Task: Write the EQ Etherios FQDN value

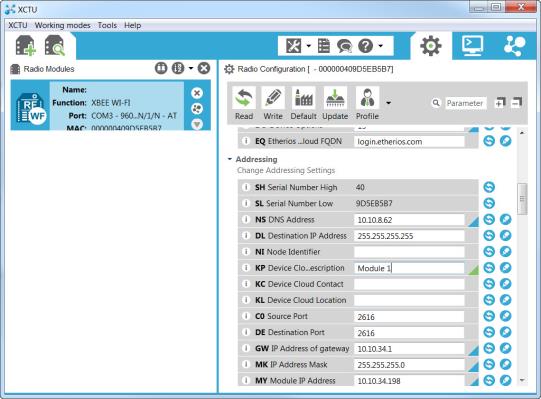Action: (505, 141)
